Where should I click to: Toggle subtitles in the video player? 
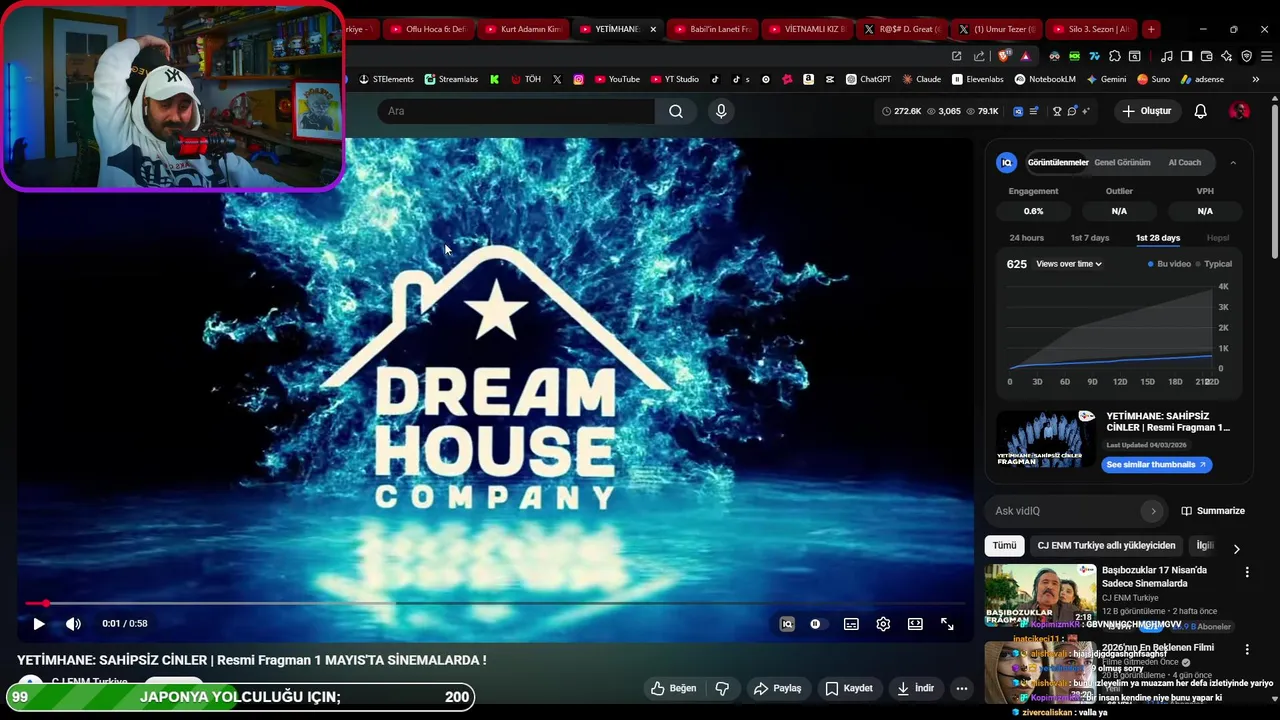tap(851, 624)
